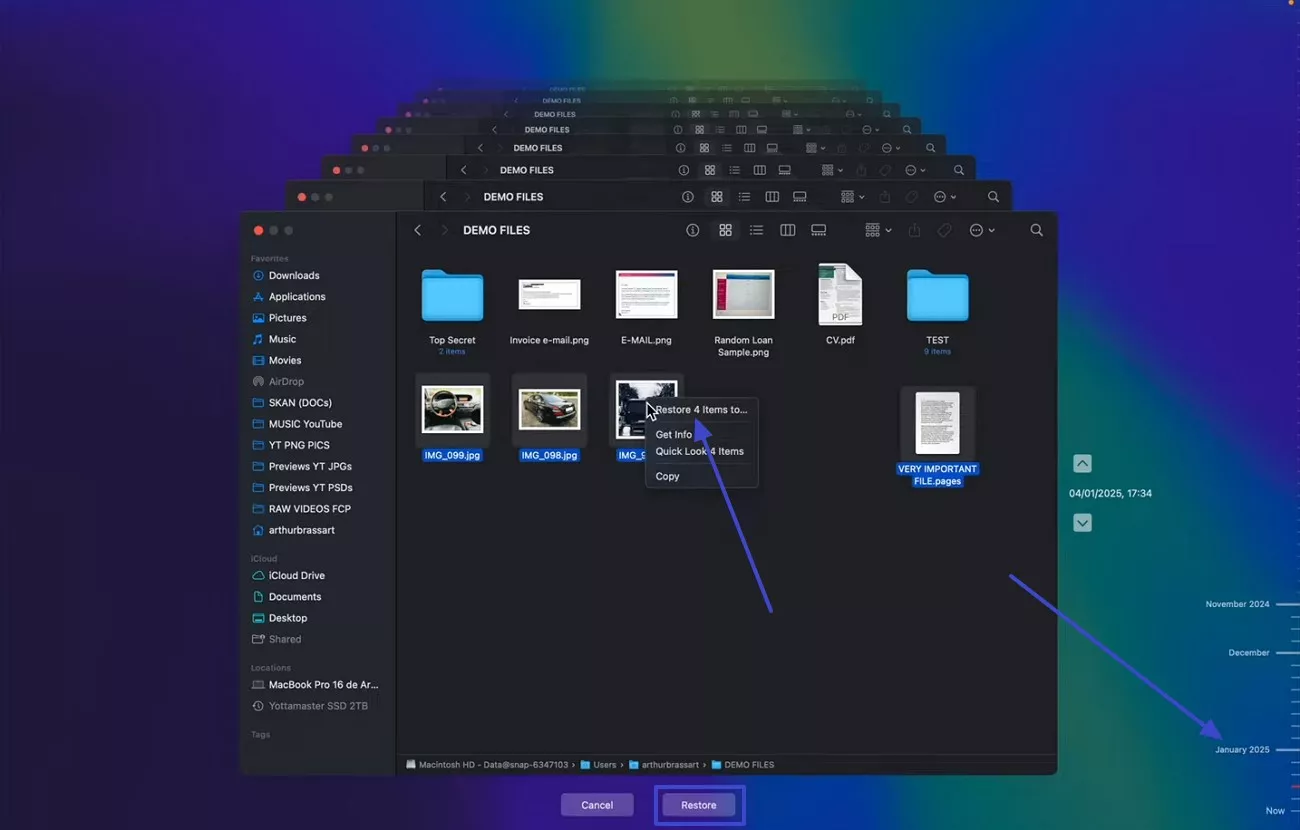Click the up arrow to go back in time

point(1082,463)
